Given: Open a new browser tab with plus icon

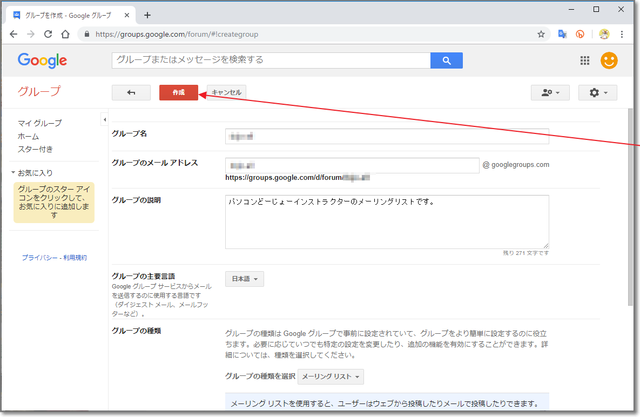Looking at the screenshot, I should 147,15.
